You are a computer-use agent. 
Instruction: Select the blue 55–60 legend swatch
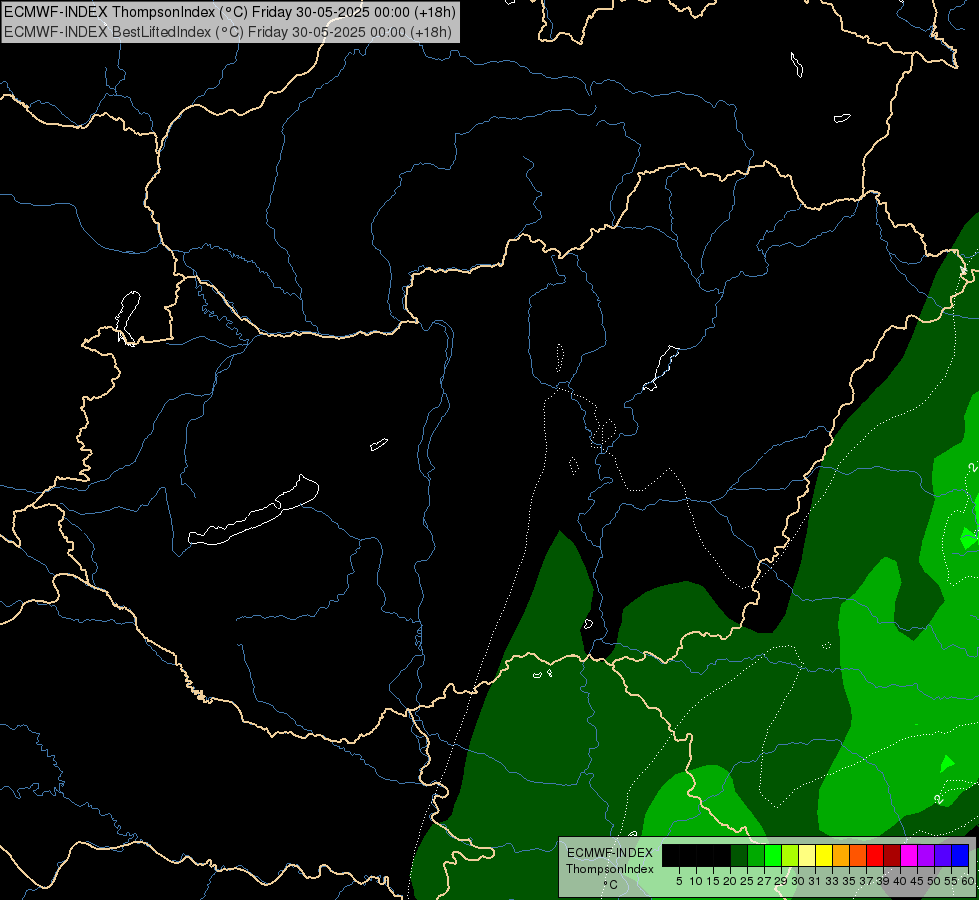coord(960,855)
